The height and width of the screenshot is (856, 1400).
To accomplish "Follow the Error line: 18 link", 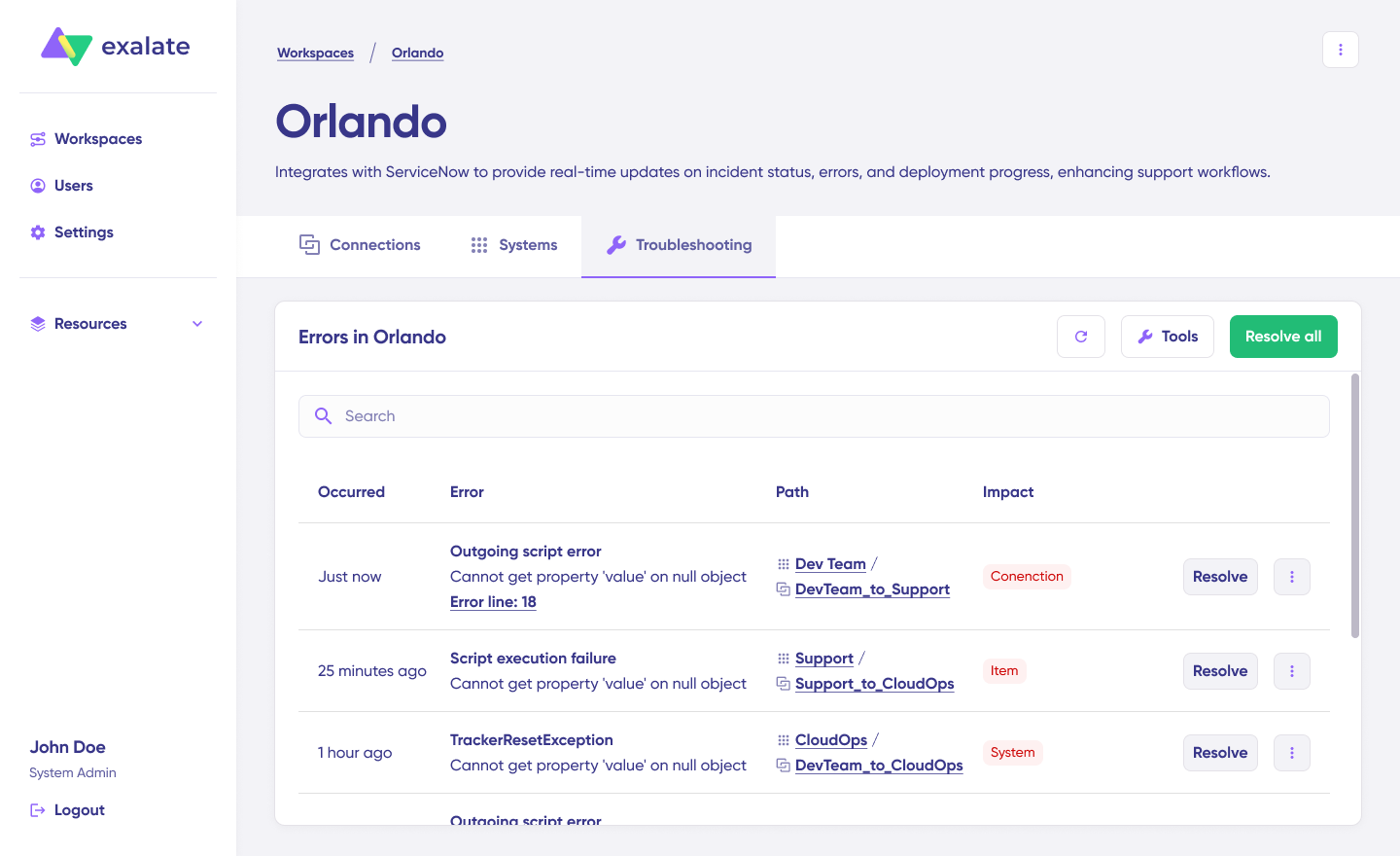I will (493, 602).
